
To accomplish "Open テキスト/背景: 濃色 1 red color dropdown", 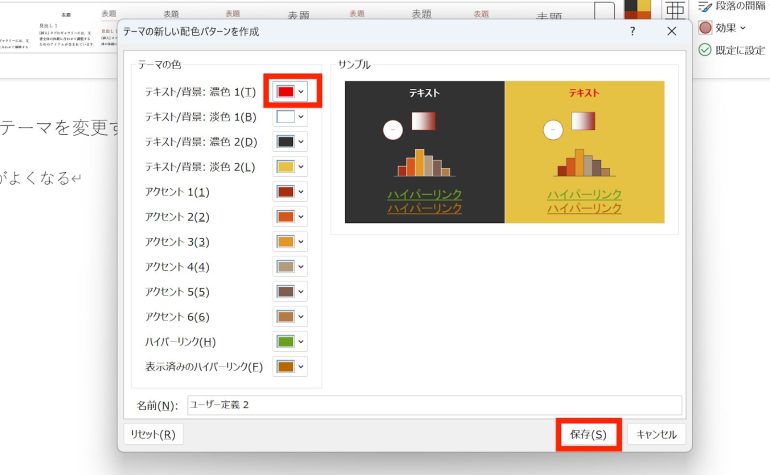I will coord(290,92).
